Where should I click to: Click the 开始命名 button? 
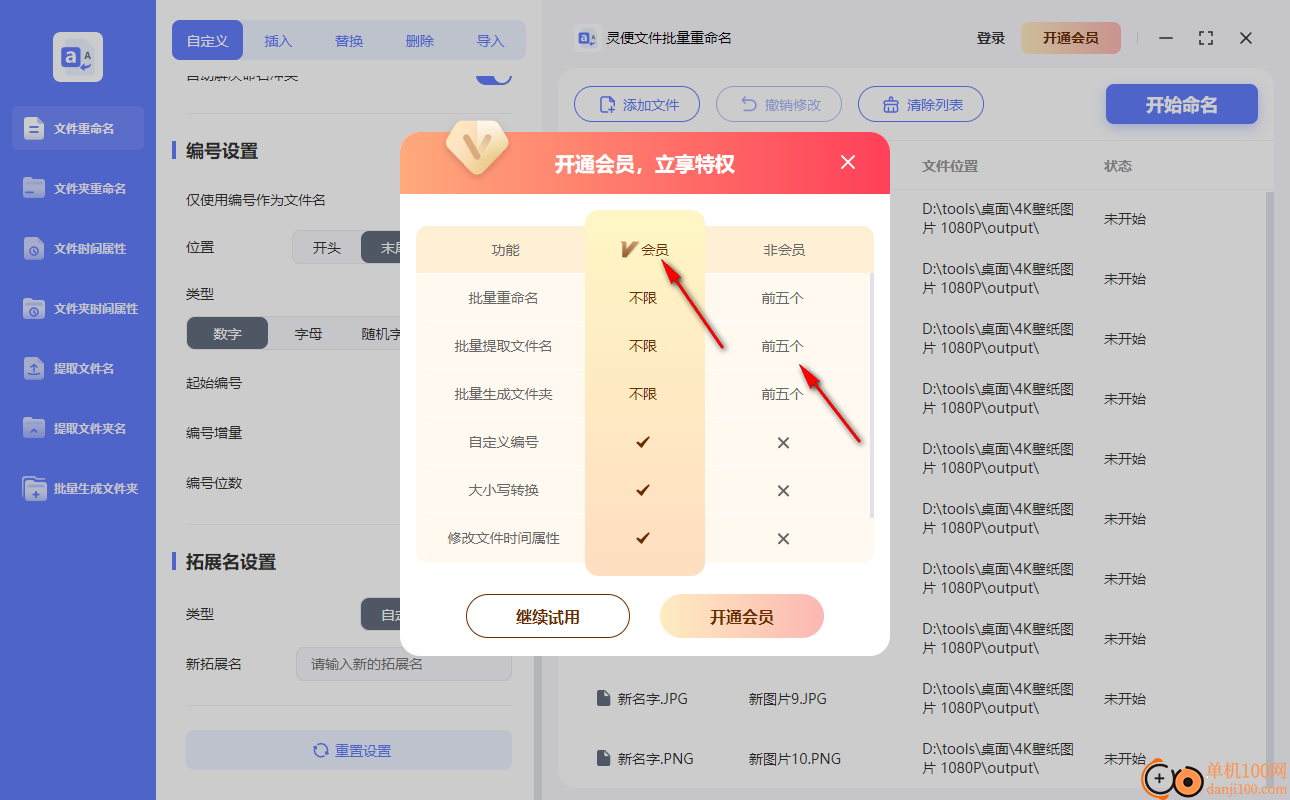click(x=1182, y=104)
